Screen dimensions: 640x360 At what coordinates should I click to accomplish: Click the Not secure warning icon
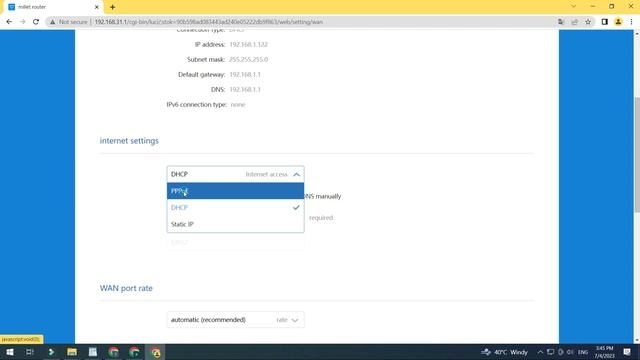click(x=52, y=22)
